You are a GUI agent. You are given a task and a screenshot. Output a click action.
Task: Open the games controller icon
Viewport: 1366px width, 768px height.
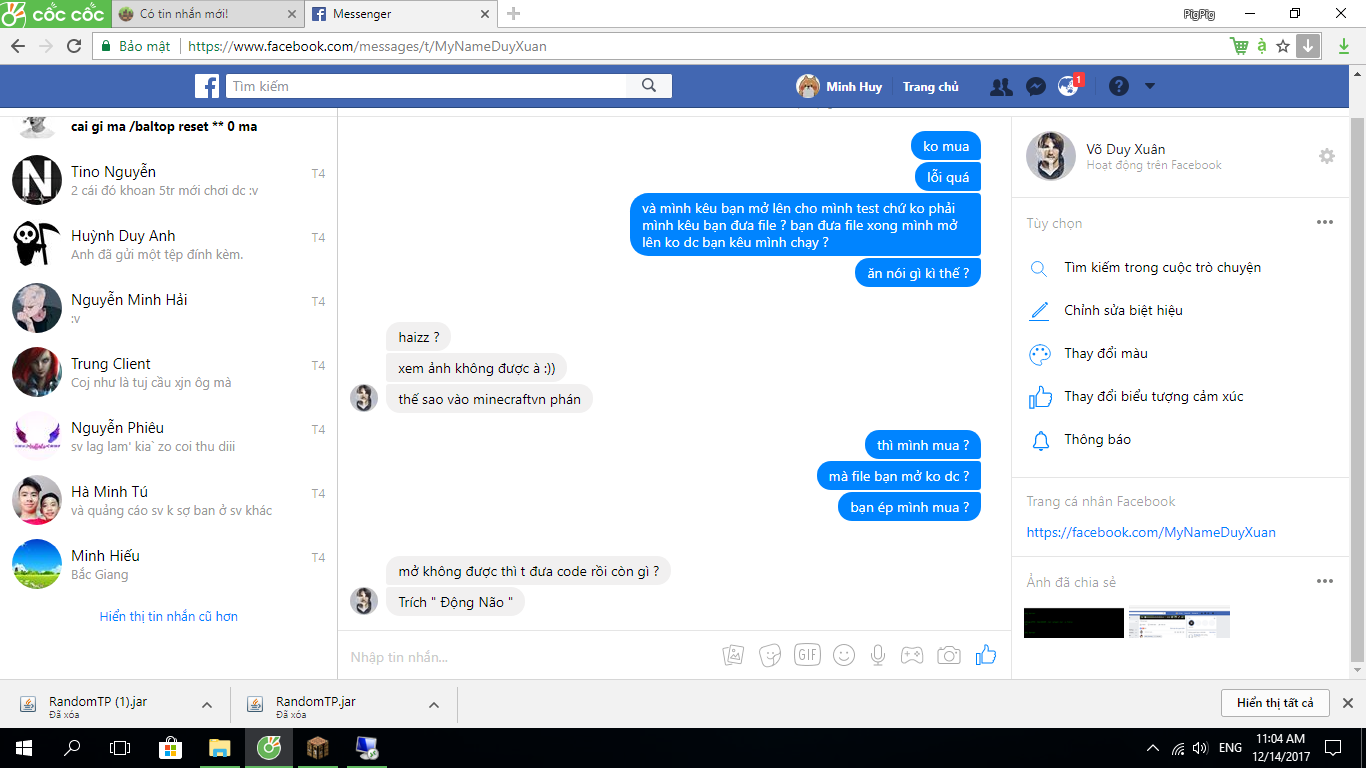click(912, 655)
